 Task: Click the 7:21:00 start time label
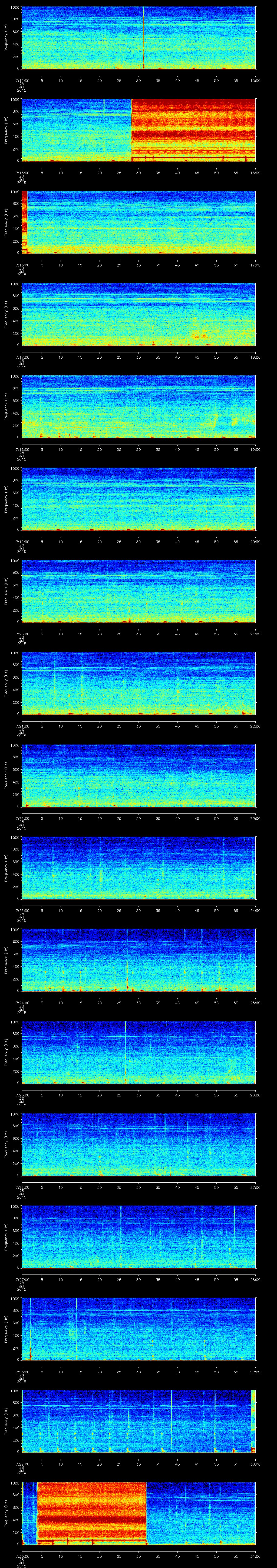(22, 726)
